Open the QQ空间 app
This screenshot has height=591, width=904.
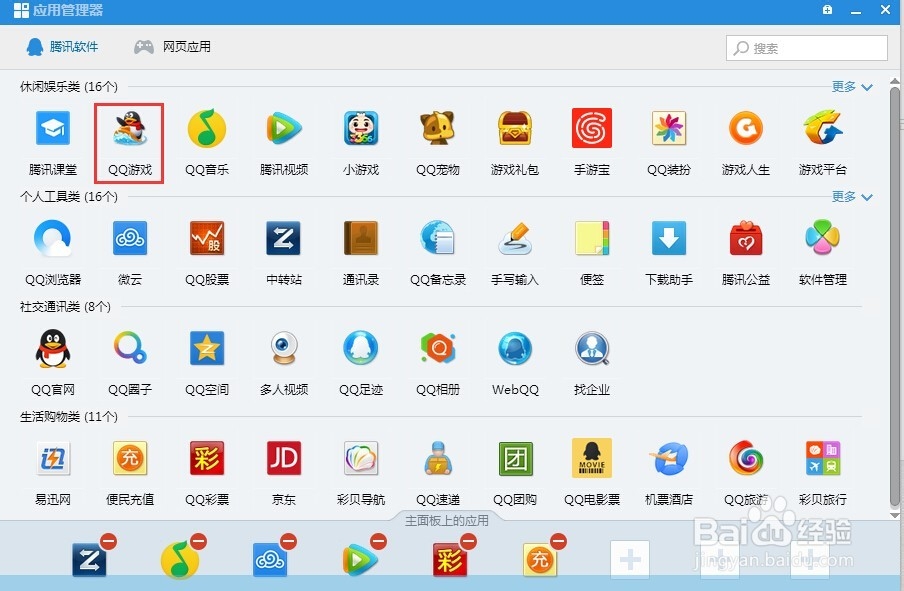[x=207, y=348]
